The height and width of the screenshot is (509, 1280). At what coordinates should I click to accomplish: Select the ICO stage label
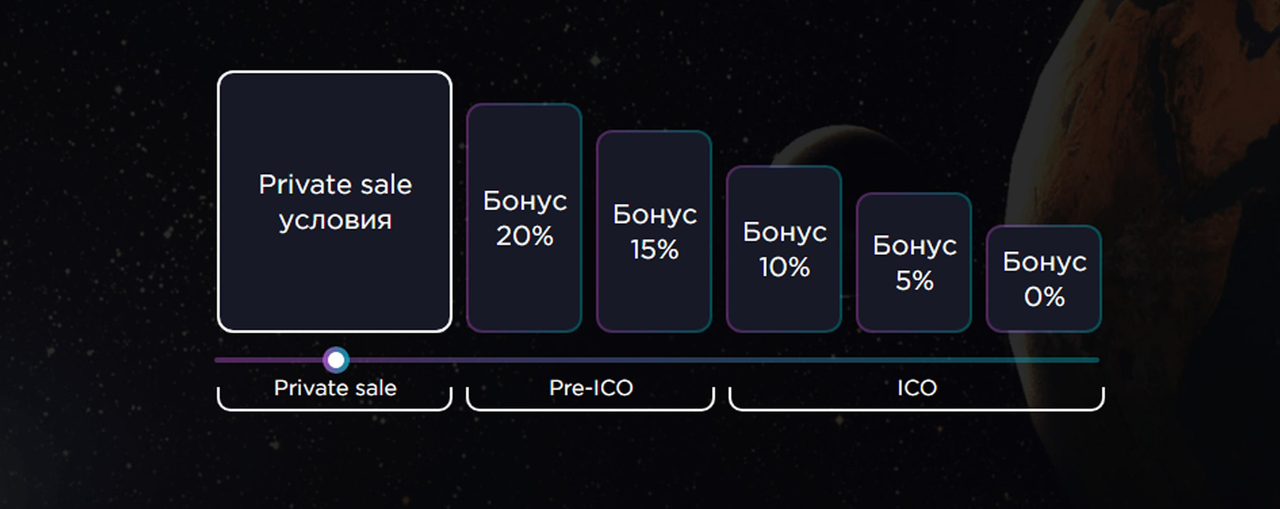916,388
